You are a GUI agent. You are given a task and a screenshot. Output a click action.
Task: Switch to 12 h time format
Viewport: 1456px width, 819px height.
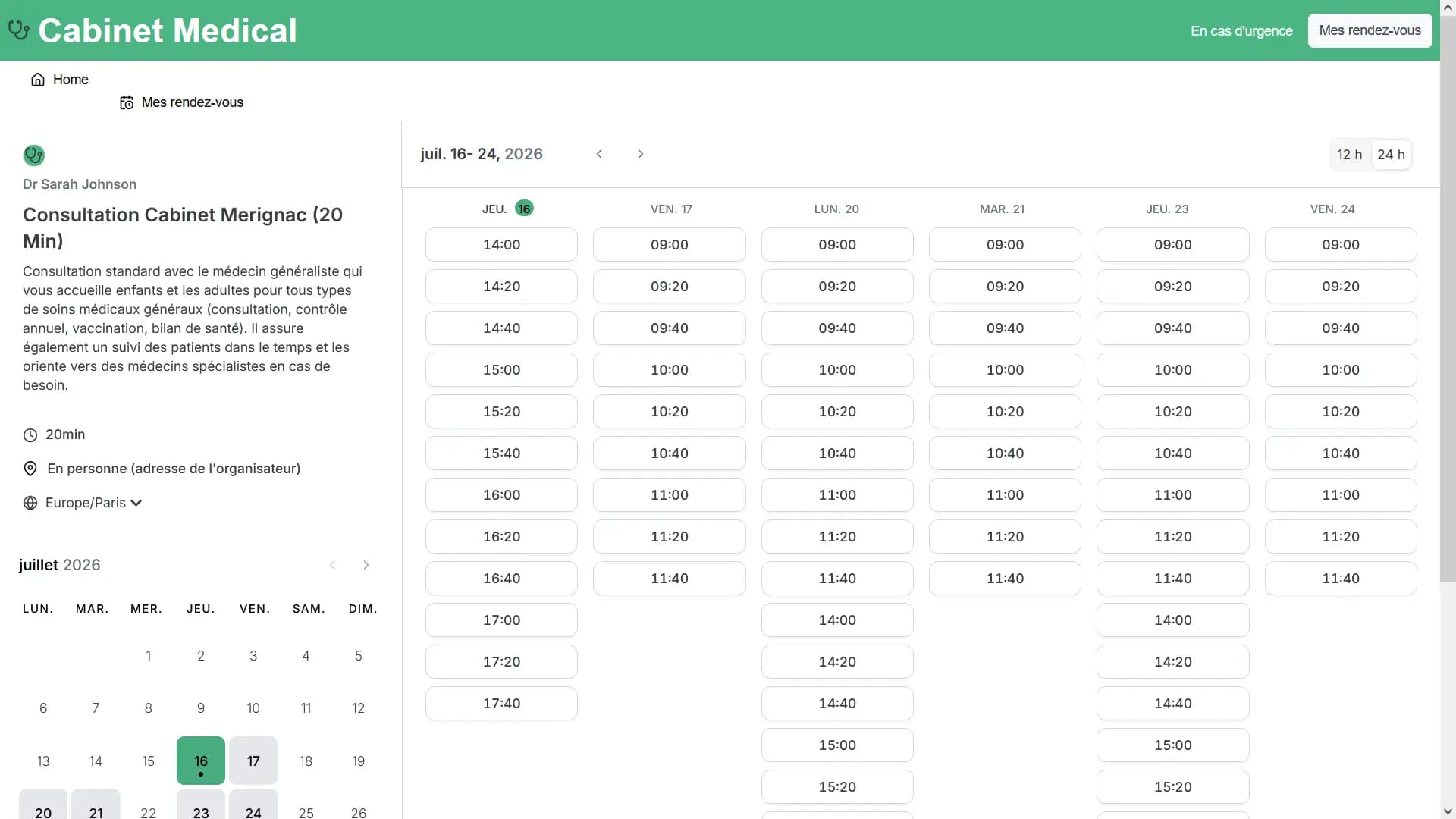(1350, 155)
